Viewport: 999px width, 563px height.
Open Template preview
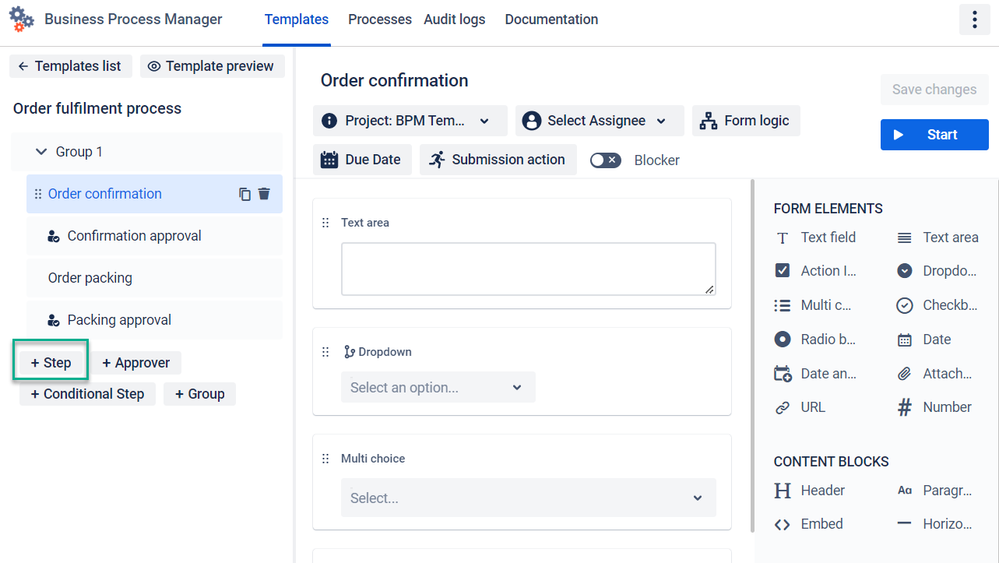click(x=212, y=66)
